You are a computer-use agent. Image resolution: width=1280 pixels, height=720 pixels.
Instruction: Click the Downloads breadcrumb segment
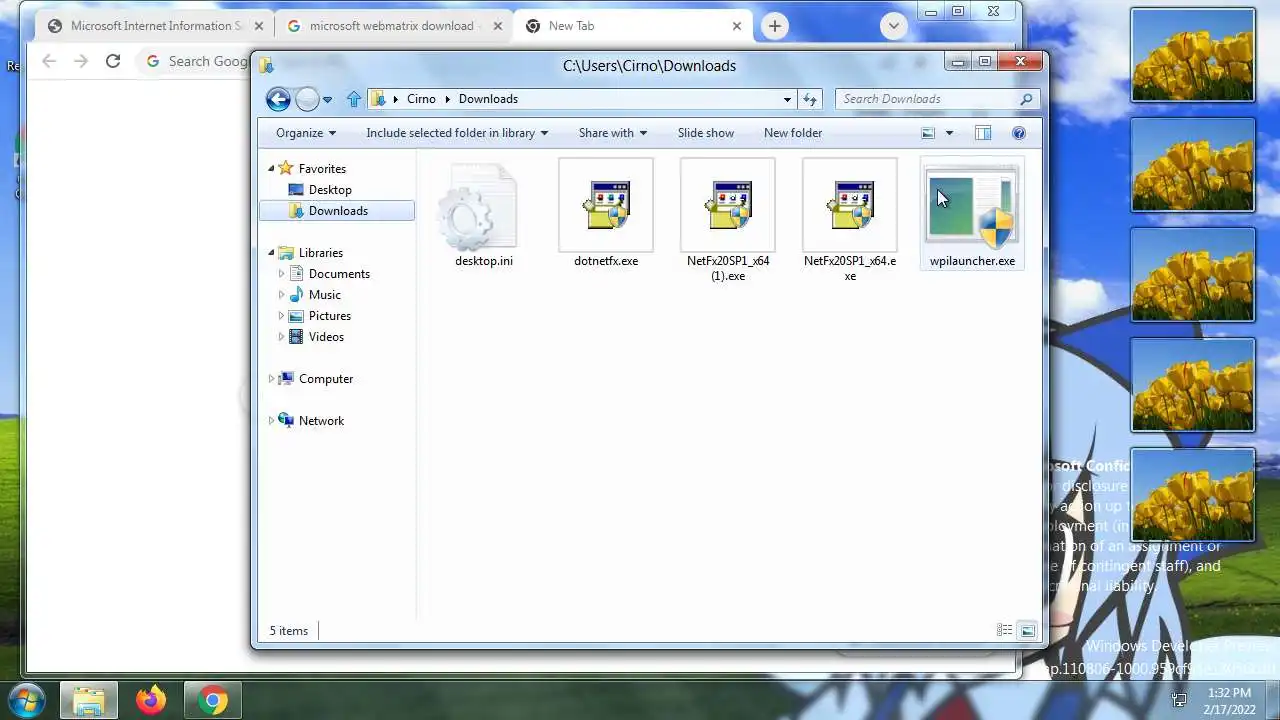click(488, 99)
